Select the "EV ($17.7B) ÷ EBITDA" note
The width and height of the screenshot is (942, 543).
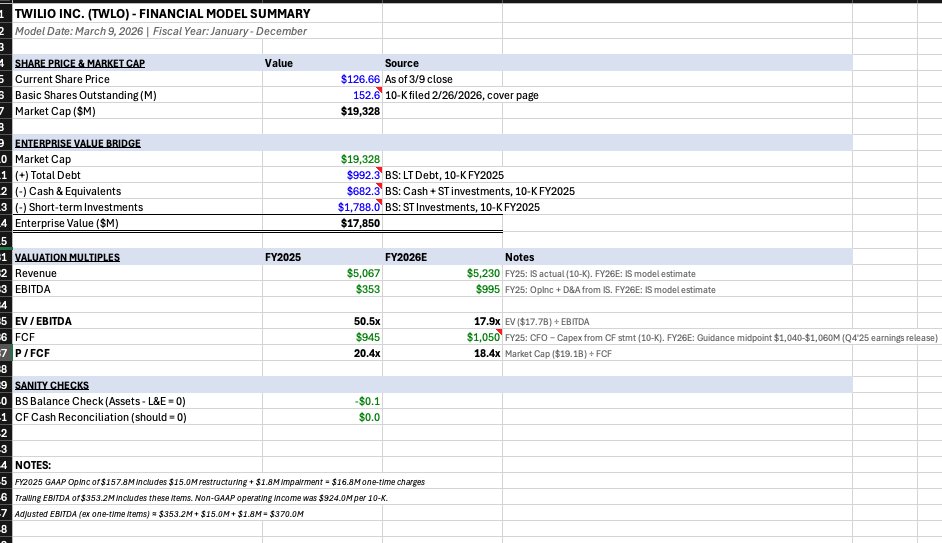pyautogui.click(x=547, y=322)
